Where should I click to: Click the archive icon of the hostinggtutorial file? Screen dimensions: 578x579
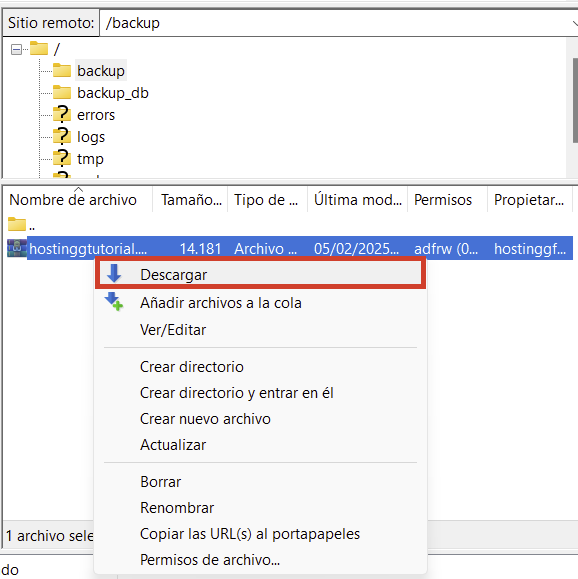click(17, 248)
